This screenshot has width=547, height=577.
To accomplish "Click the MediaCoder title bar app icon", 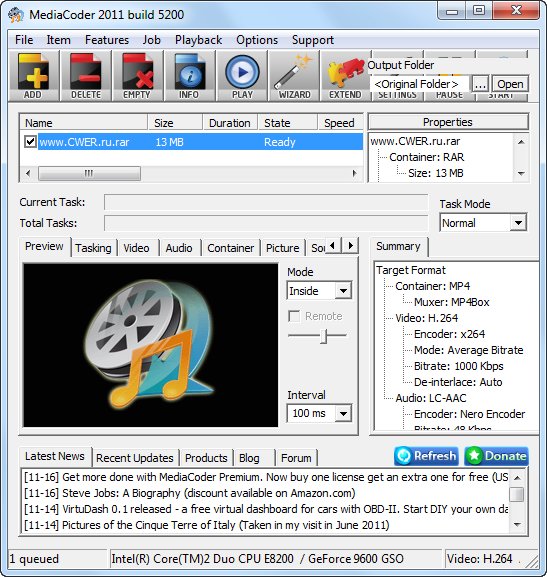I will pyautogui.click(x=16, y=15).
